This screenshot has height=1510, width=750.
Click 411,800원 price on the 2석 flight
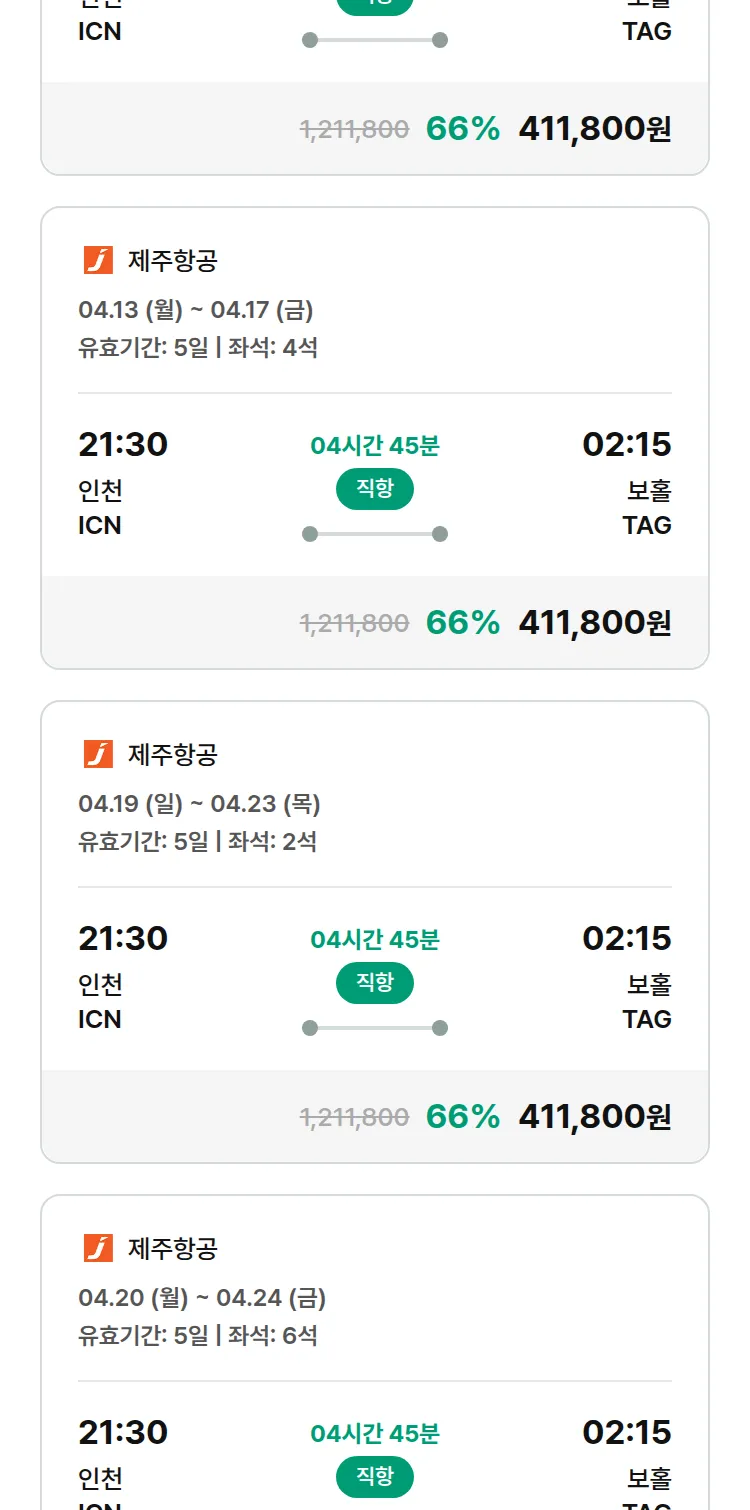pos(595,1116)
